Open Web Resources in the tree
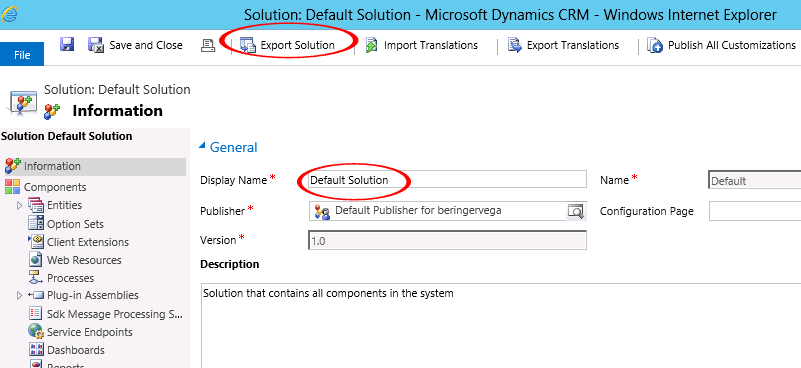The image size is (801, 368). click(x=84, y=260)
